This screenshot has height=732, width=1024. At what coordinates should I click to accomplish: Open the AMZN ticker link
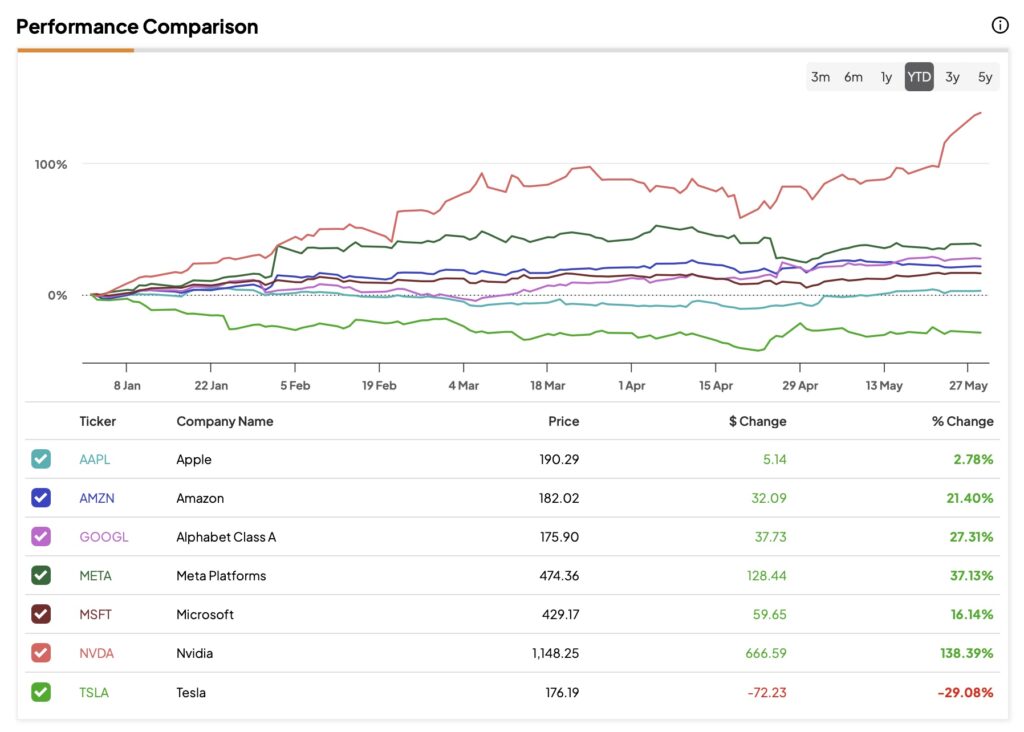(x=97, y=498)
